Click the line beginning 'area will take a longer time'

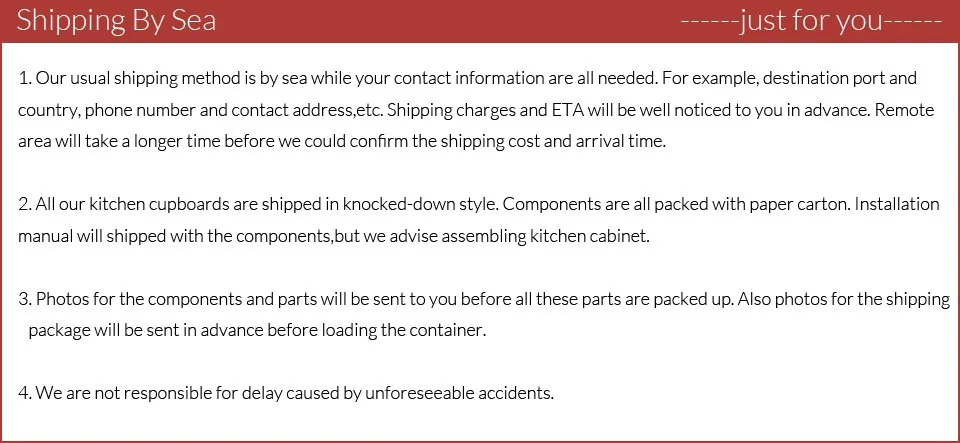pyautogui.click(x=342, y=142)
